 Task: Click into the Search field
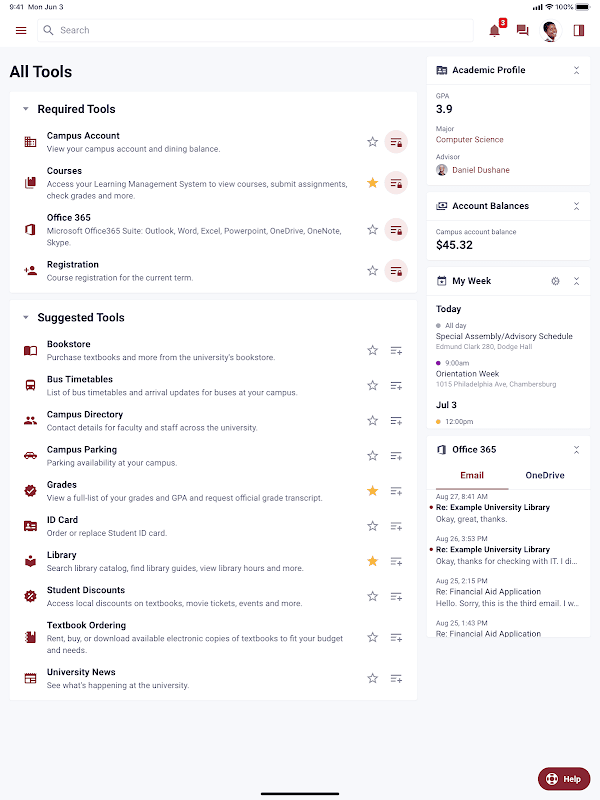(256, 31)
